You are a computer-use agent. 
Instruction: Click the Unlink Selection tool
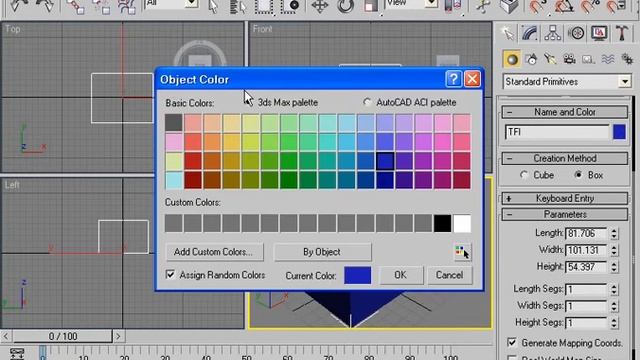click(x=101, y=6)
